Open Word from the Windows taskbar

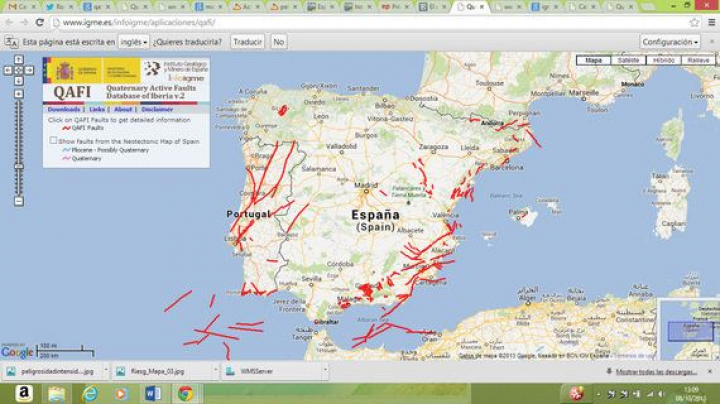[152, 394]
